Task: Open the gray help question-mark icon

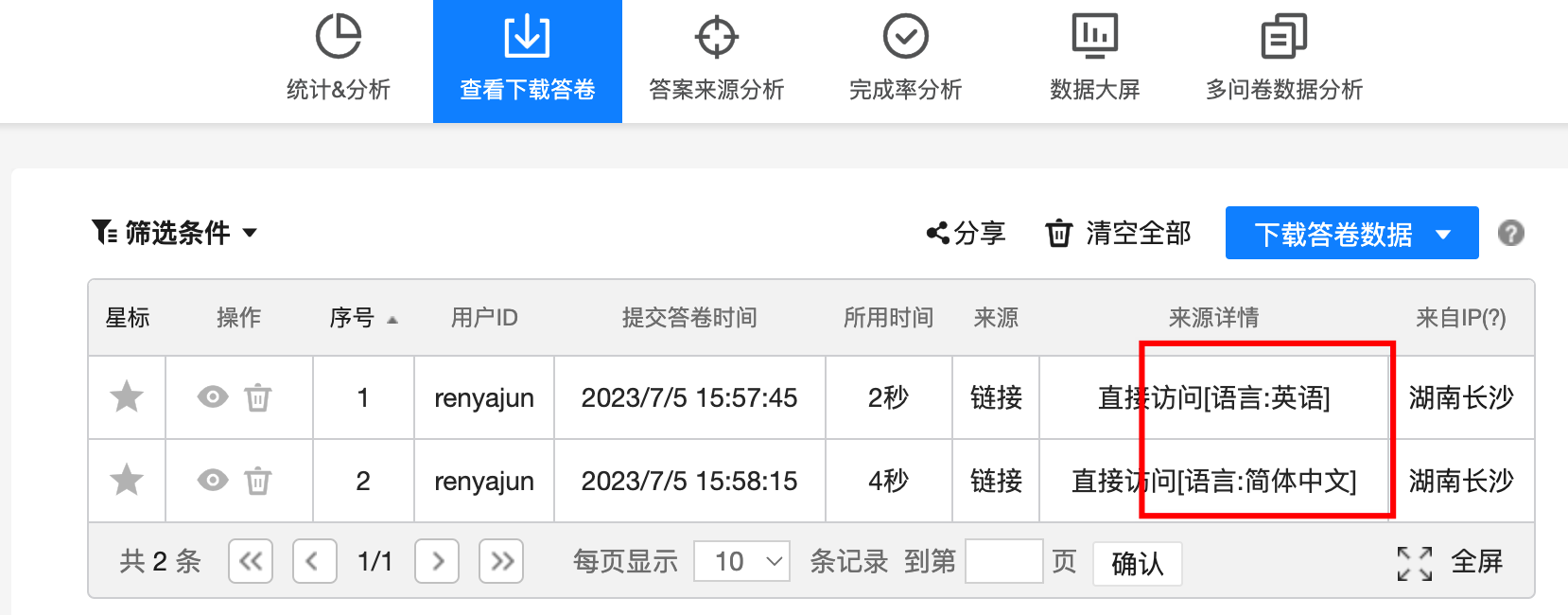Action: [x=1511, y=233]
